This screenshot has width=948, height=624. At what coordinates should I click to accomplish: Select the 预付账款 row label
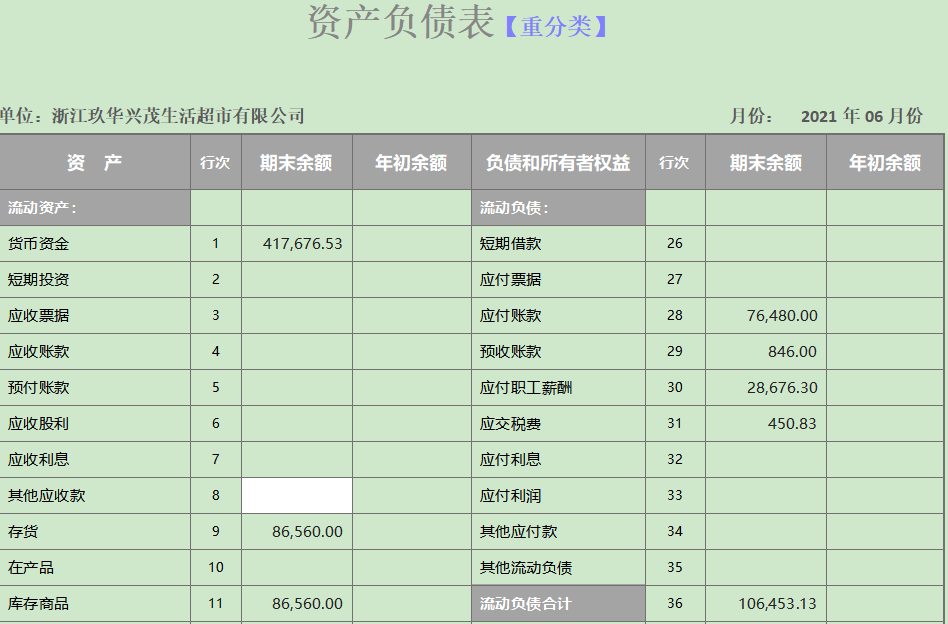(x=38, y=388)
